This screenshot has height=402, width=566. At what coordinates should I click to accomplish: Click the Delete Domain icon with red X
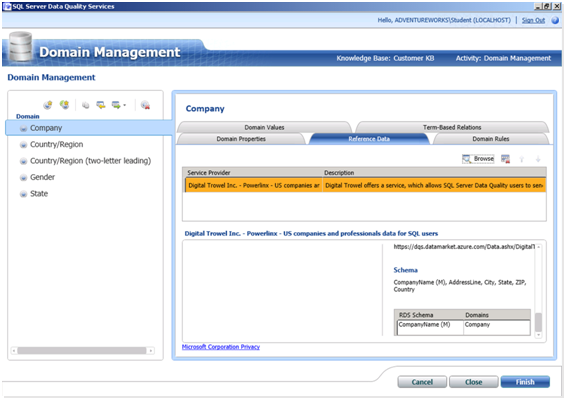click(x=145, y=105)
